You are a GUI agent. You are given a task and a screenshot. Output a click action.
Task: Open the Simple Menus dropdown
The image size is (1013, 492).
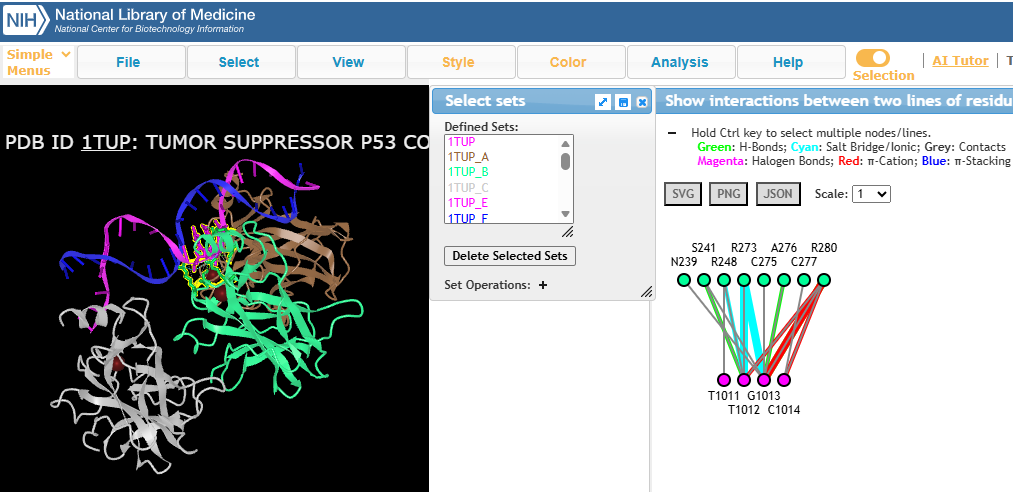coord(38,62)
